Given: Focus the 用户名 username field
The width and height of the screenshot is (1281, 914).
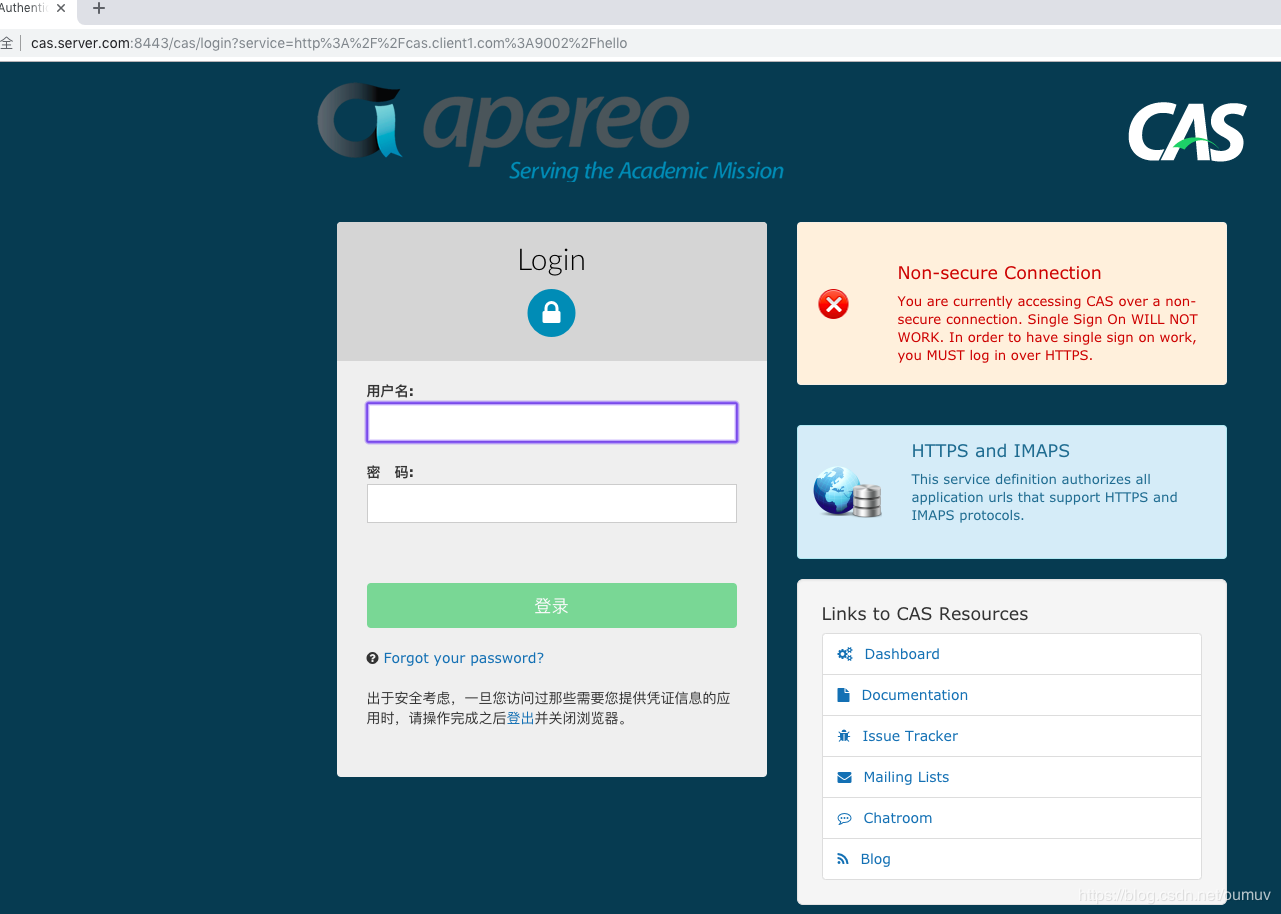Looking at the screenshot, I should [x=552, y=422].
